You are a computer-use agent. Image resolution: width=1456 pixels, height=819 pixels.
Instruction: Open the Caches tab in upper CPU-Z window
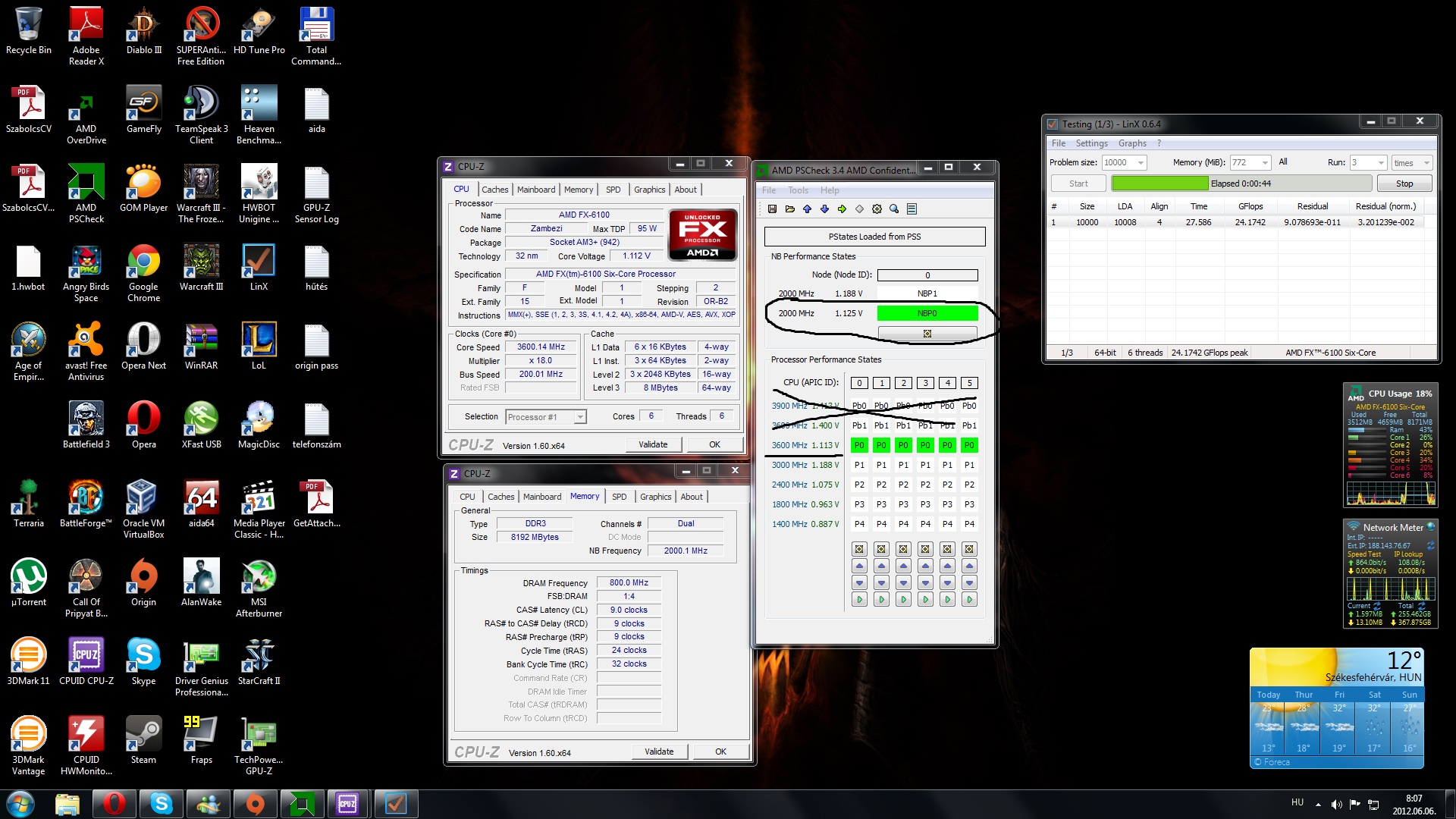tap(494, 190)
